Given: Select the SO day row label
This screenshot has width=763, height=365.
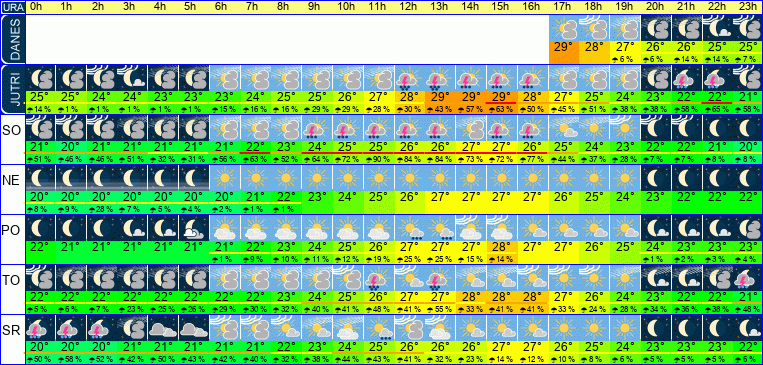Looking at the screenshot, I should (12, 131).
